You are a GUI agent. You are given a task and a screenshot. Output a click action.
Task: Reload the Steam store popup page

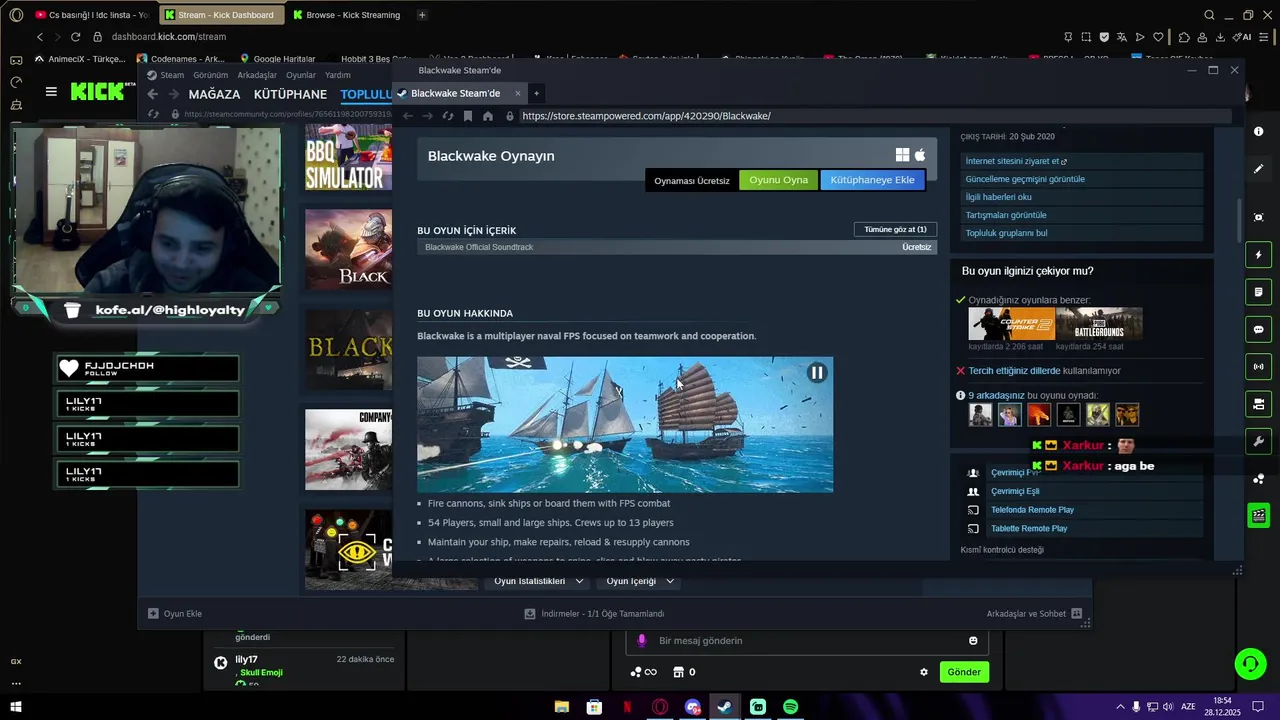click(447, 116)
